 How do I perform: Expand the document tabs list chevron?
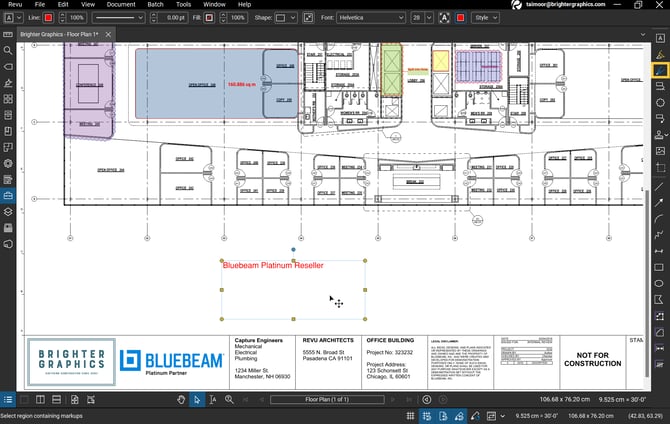(x=643, y=35)
